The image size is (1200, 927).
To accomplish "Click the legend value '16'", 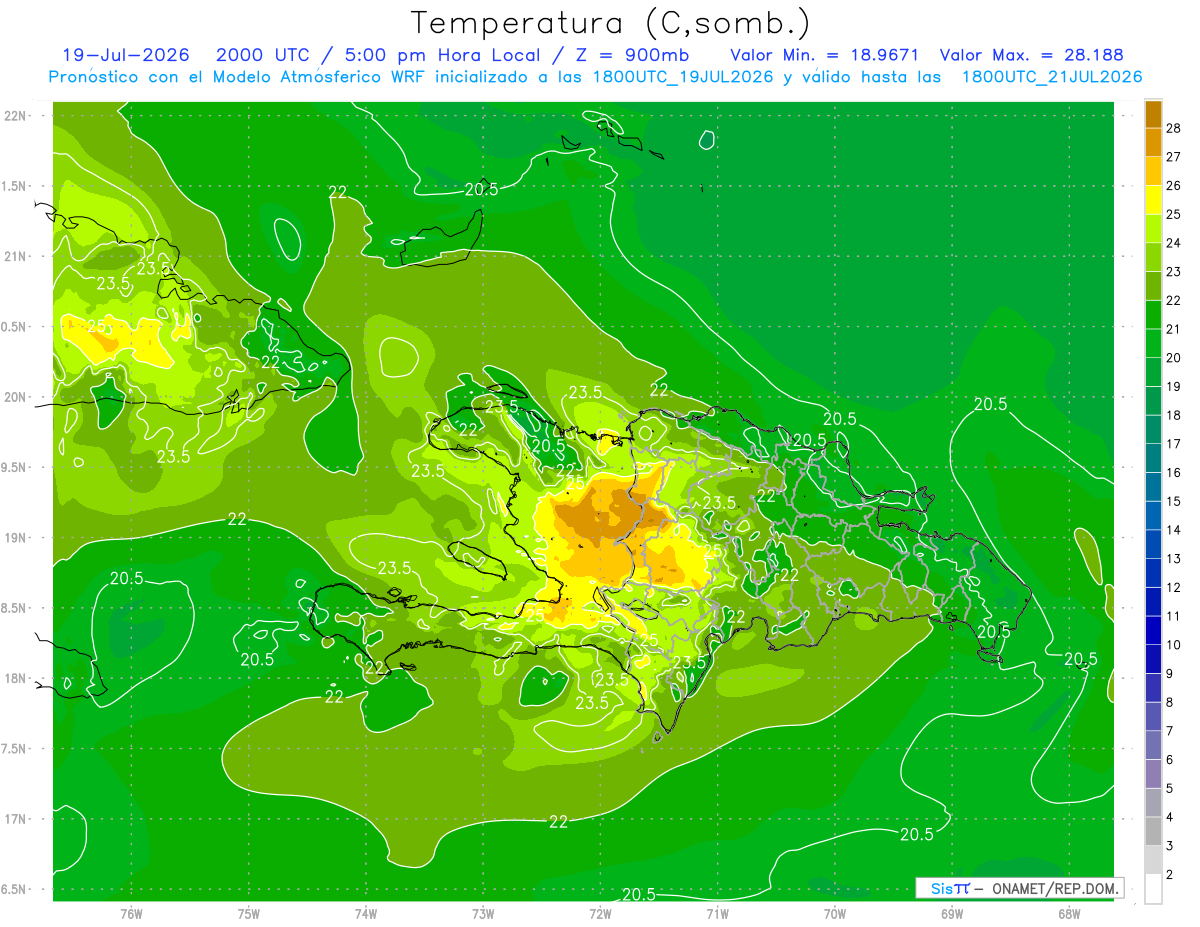I will coord(1174,473).
